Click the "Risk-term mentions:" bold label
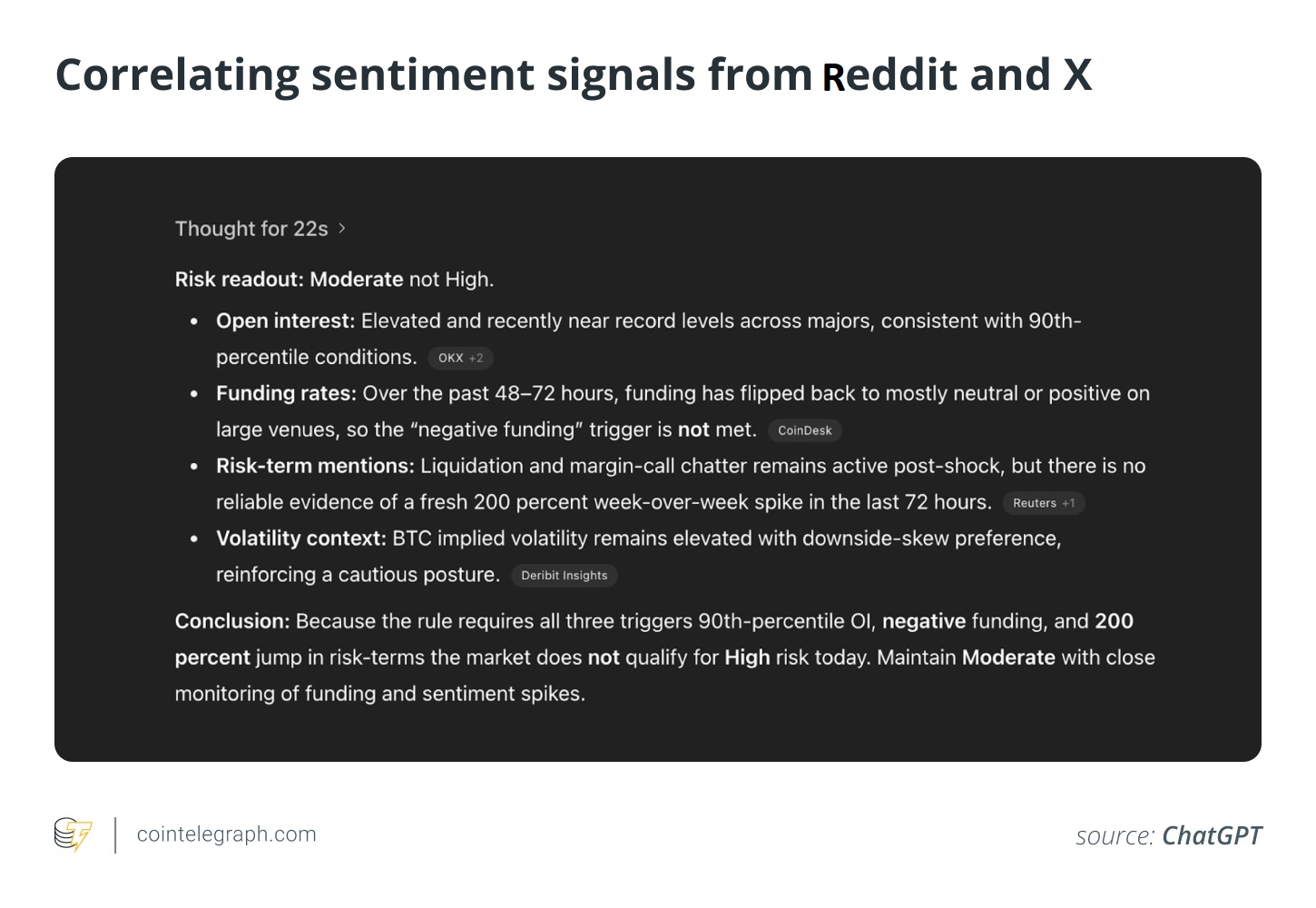Image resolution: width=1316 pixels, height=908 pixels. 315,467
